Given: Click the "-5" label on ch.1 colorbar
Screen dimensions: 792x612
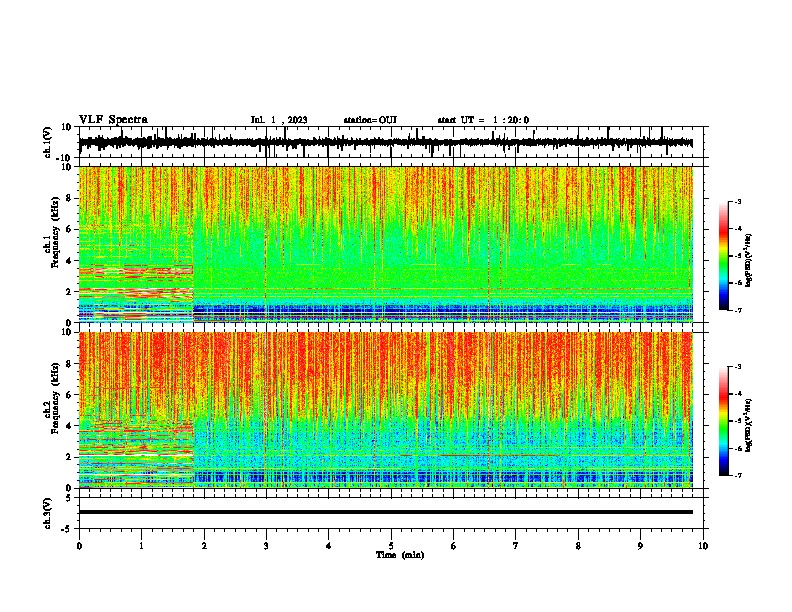Looking at the screenshot, I should click(738, 256).
